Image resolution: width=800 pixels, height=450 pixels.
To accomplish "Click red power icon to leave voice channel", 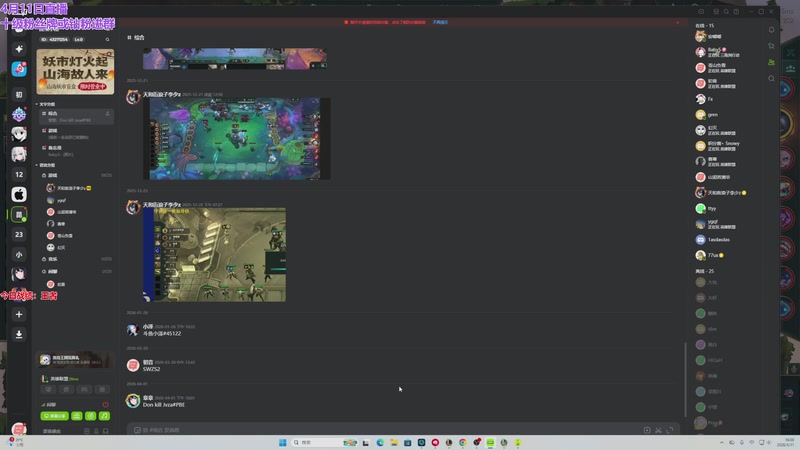I will tap(105, 405).
